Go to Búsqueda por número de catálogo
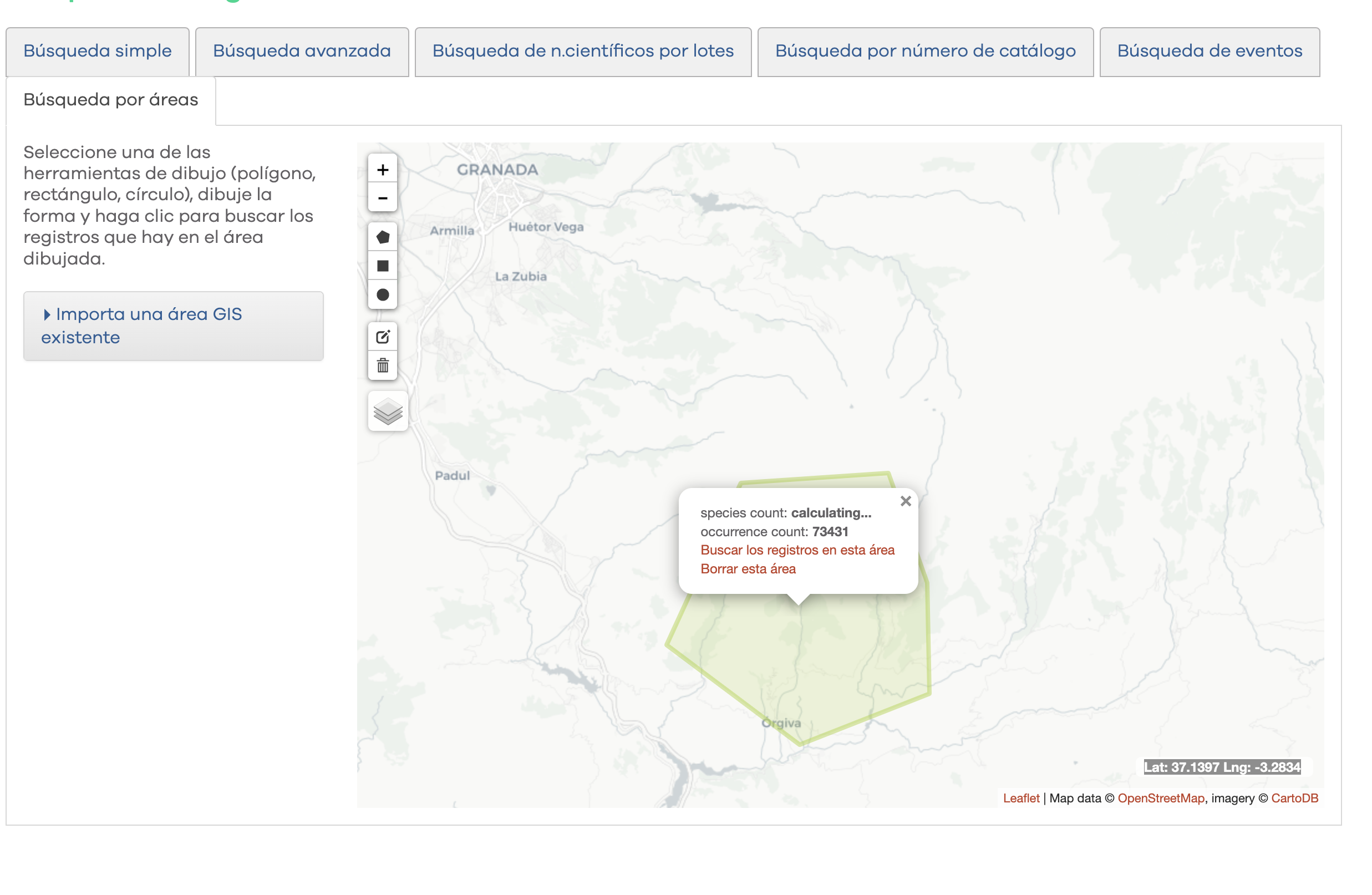Image resolution: width=1372 pixels, height=895 pixels. [x=924, y=51]
